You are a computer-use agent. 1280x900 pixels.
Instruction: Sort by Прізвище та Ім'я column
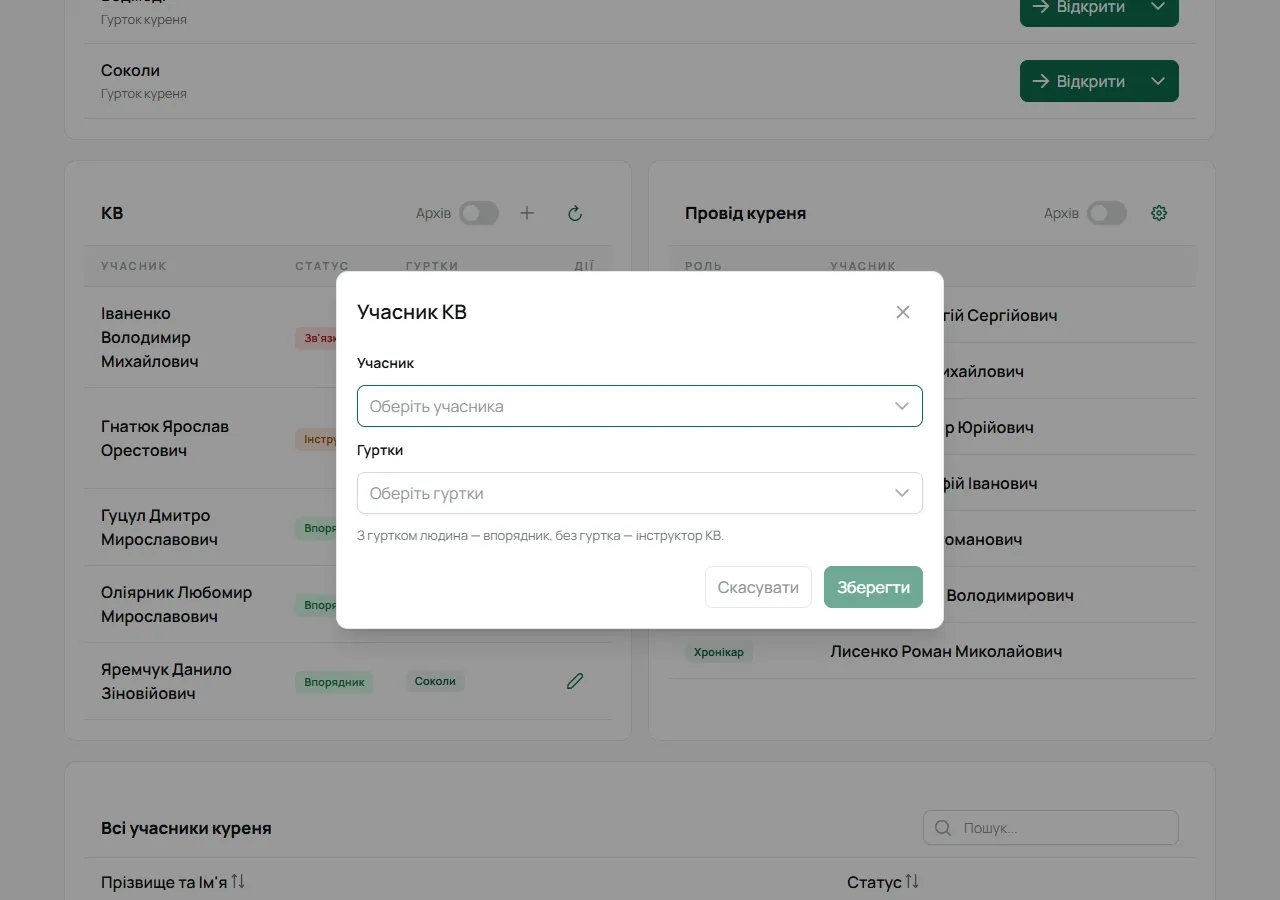point(173,882)
